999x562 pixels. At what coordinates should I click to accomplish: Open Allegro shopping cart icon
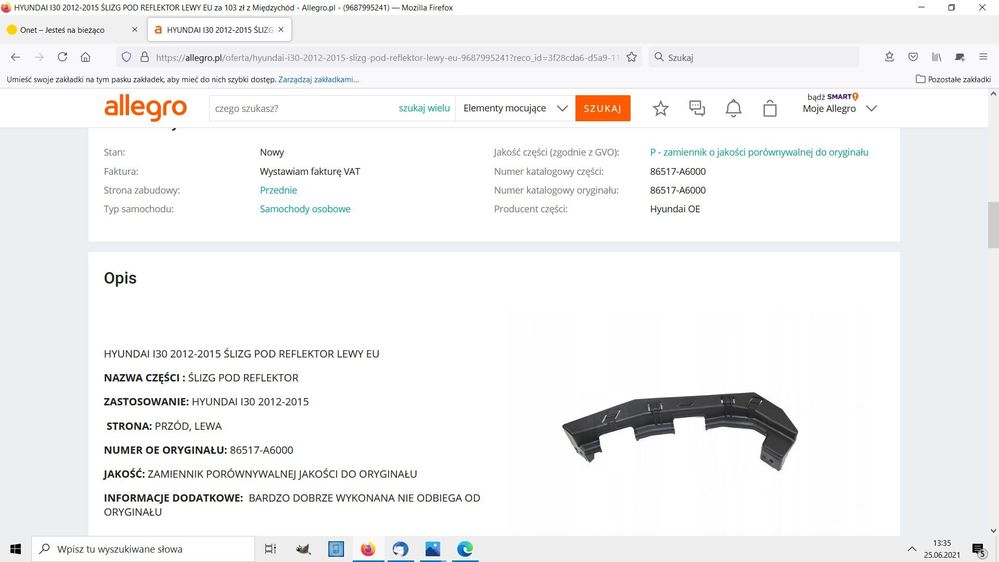(x=770, y=108)
